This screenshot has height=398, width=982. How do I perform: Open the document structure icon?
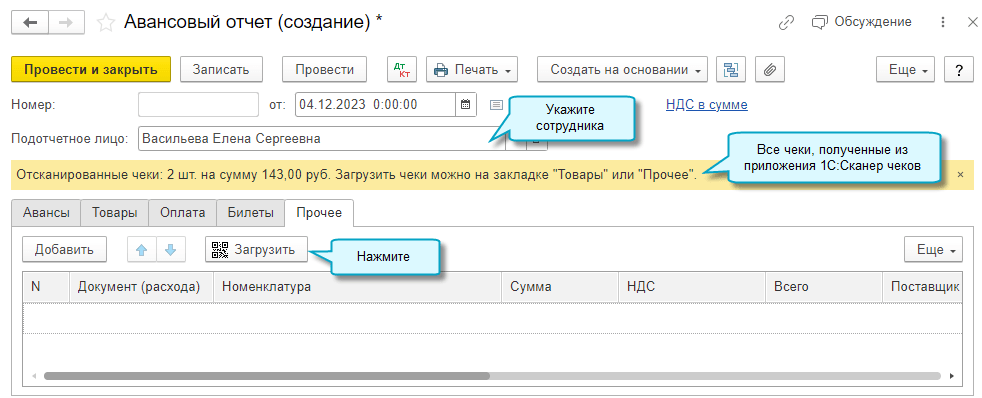pyautogui.click(x=730, y=69)
